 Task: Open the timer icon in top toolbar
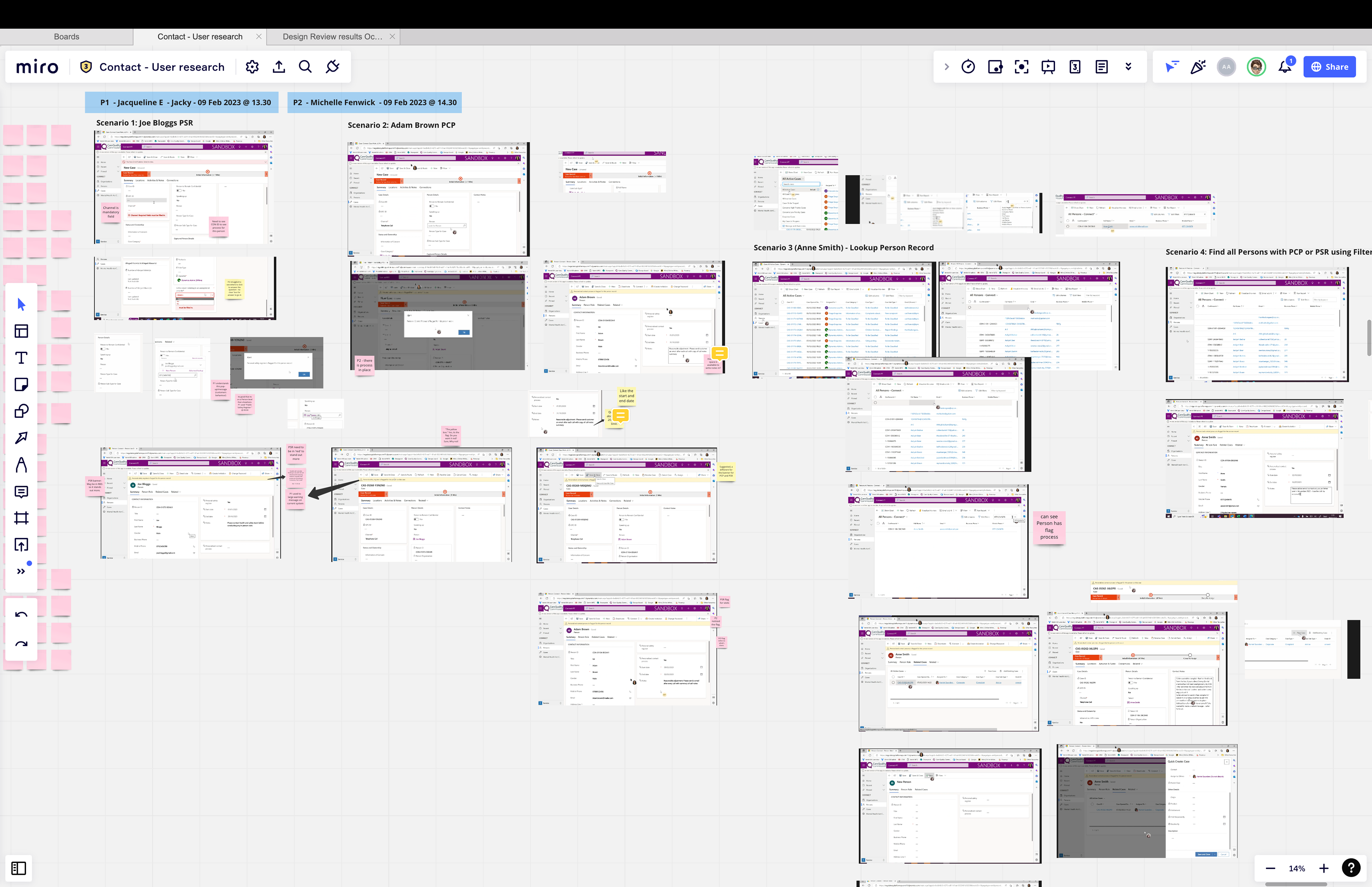tap(968, 67)
